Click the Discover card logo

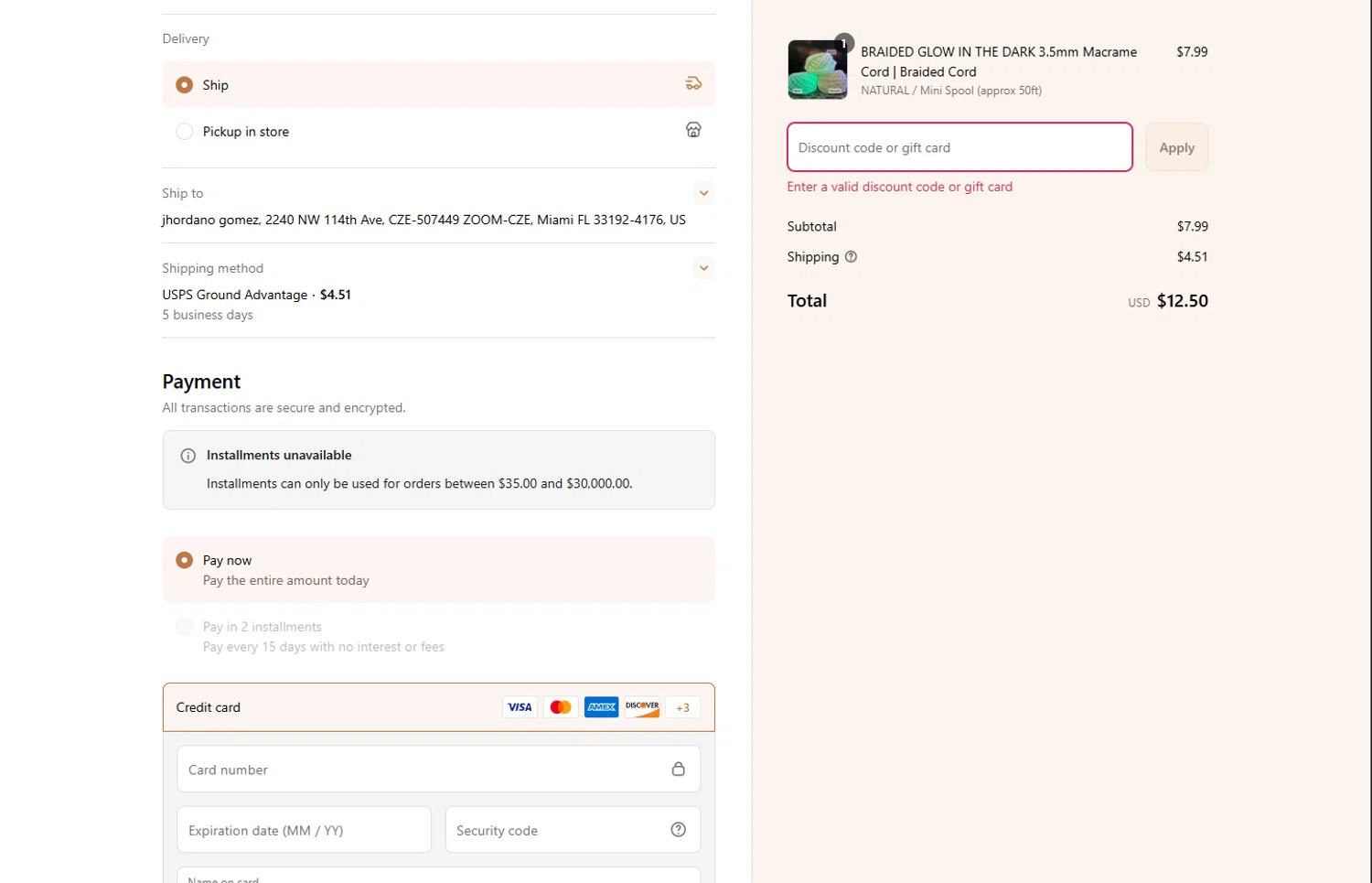click(x=642, y=707)
